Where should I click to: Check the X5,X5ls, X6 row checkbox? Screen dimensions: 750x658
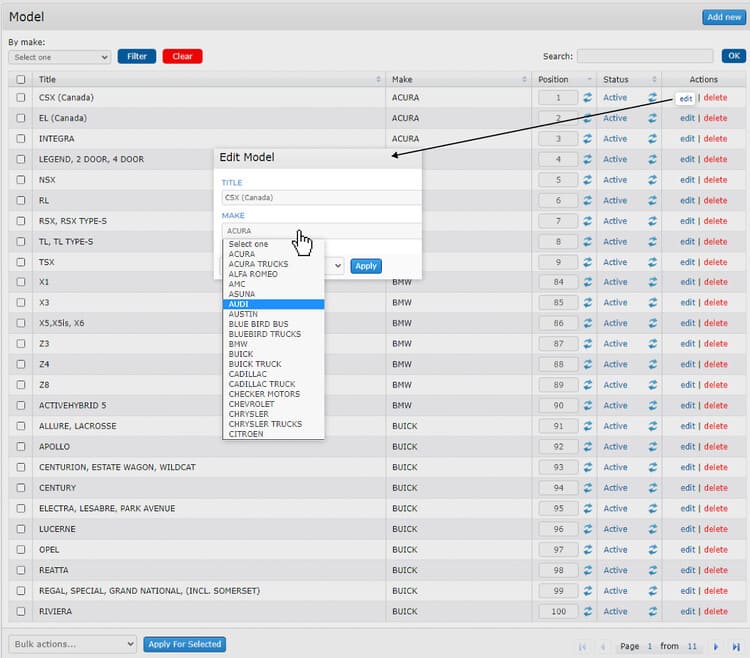coord(21,323)
